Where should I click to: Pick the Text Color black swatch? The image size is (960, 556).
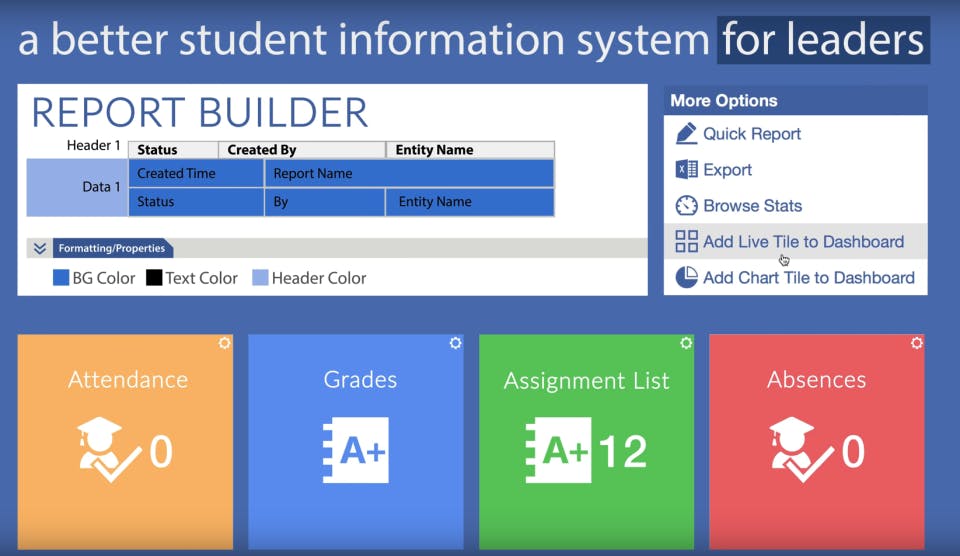click(x=154, y=278)
